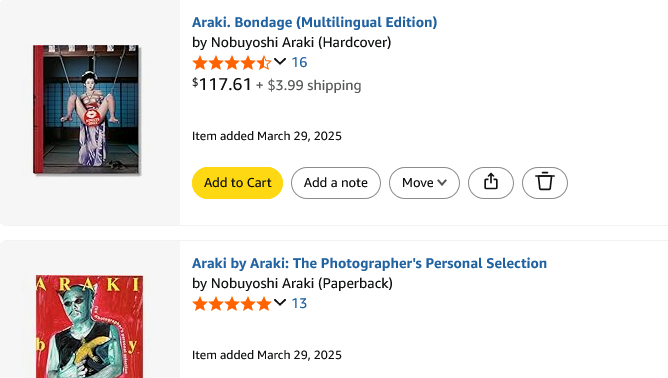The width and height of the screenshot is (668, 378).
Task: Click the red Araki by Araki cover thumbnail
Action: [x=89, y=326]
